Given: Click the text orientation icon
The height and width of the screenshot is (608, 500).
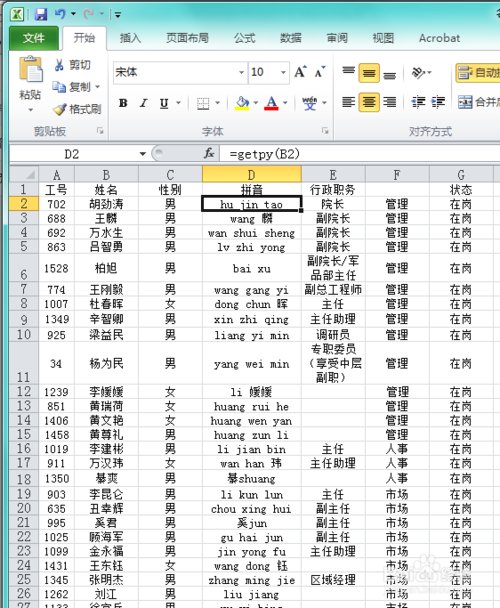Looking at the screenshot, I should point(419,72).
